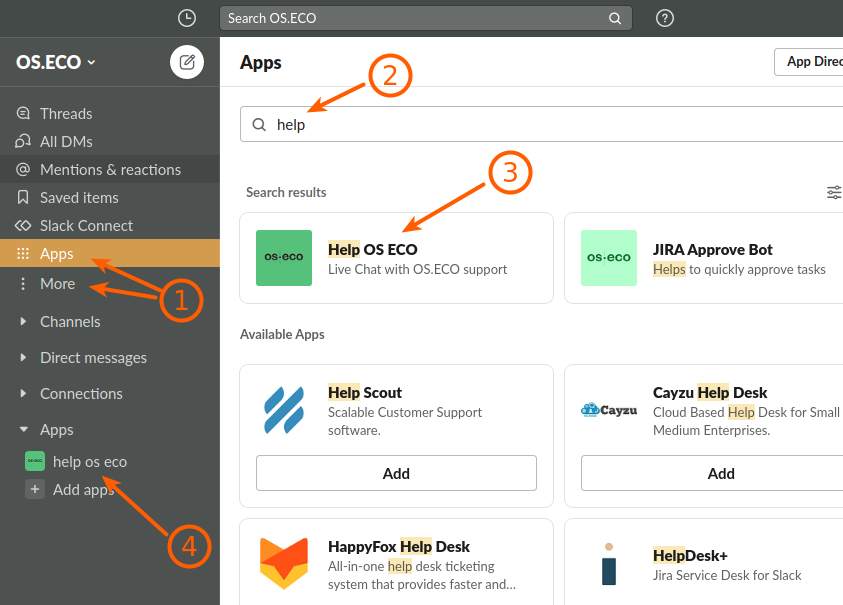This screenshot has width=843, height=605.
Task: Expand the Direct messages section
Action: click(24, 358)
